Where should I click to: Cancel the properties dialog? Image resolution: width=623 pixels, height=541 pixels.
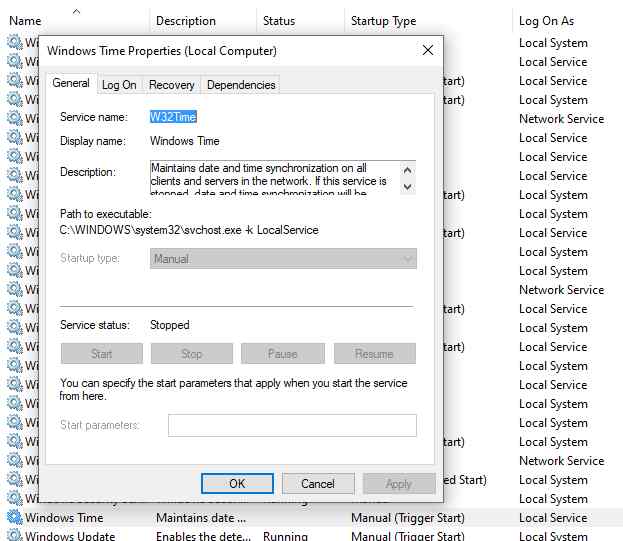(317, 484)
